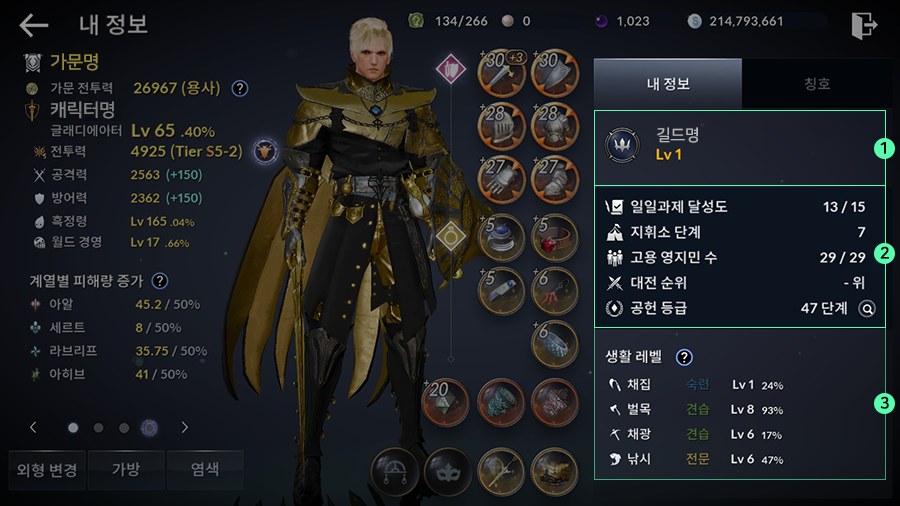Open the magnifier next to 공헌 등급
900x506 pixels.
pyautogui.click(x=867, y=309)
